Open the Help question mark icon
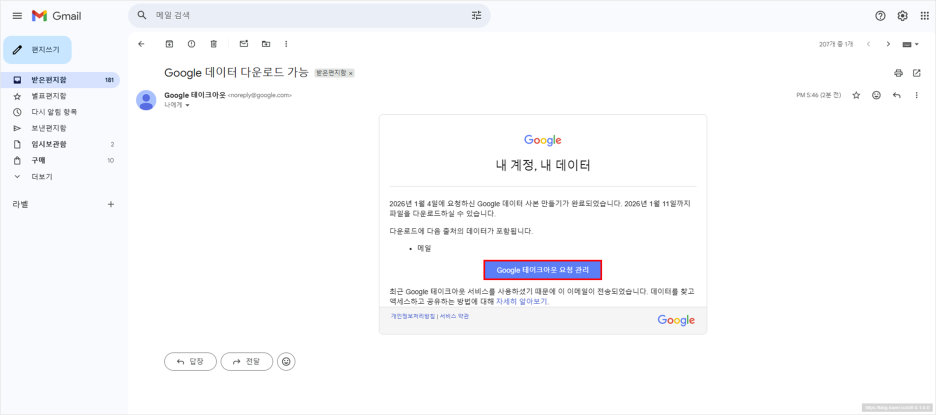Viewport: 936px width, 415px height. (x=880, y=16)
